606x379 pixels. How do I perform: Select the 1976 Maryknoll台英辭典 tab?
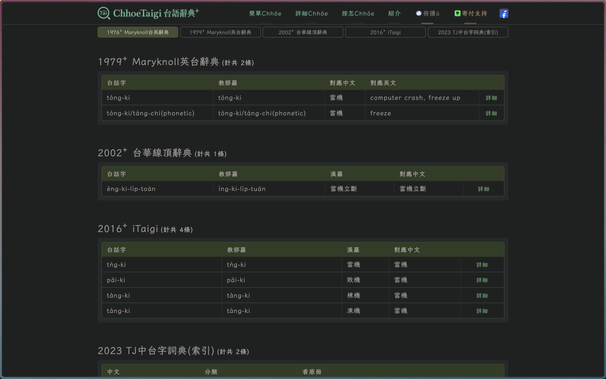click(138, 32)
